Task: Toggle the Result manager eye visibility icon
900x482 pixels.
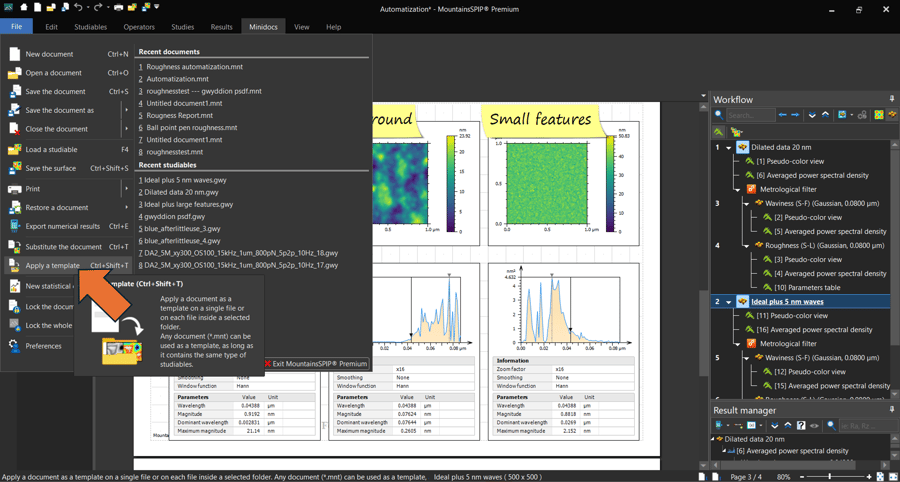Action: point(814,426)
